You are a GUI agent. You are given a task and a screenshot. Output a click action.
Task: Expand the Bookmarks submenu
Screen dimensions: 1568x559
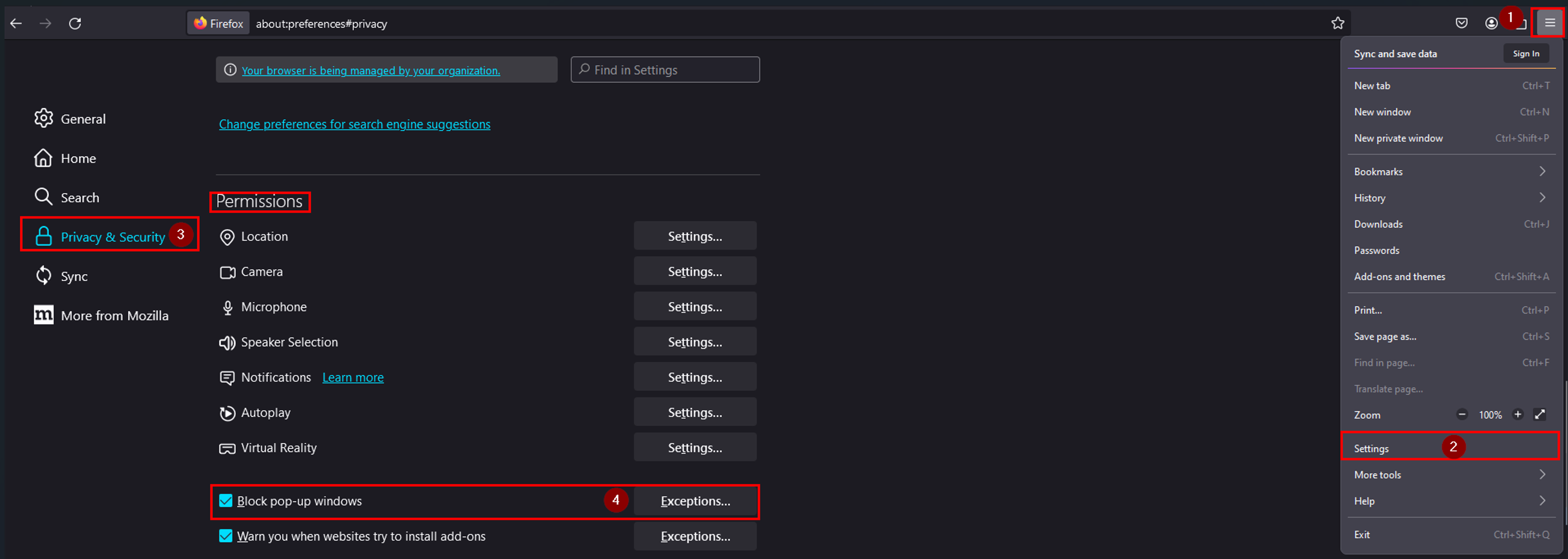point(1450,172)
